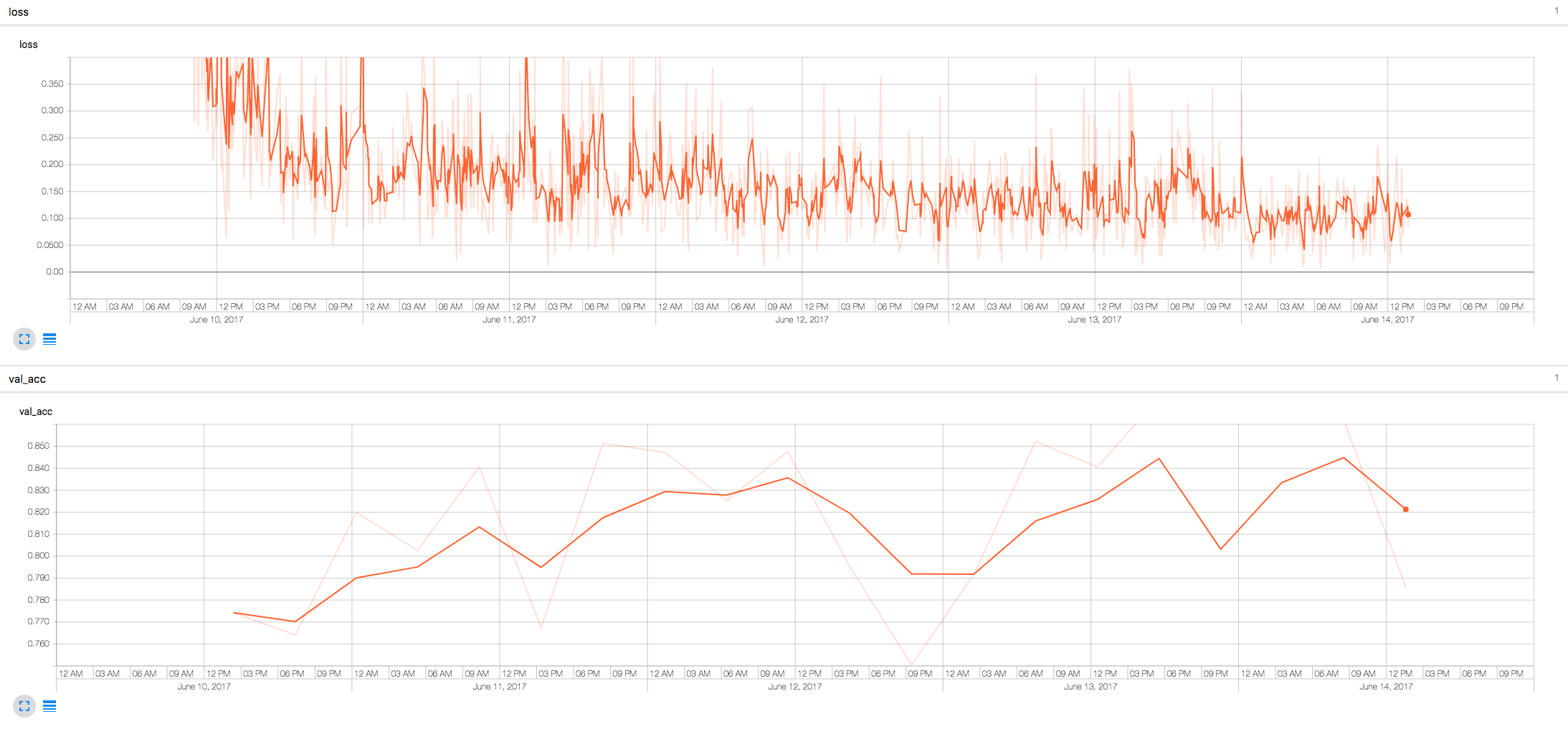
Task: Expand the loss chart to fullscreen
Action: click(x=24, y=339)
